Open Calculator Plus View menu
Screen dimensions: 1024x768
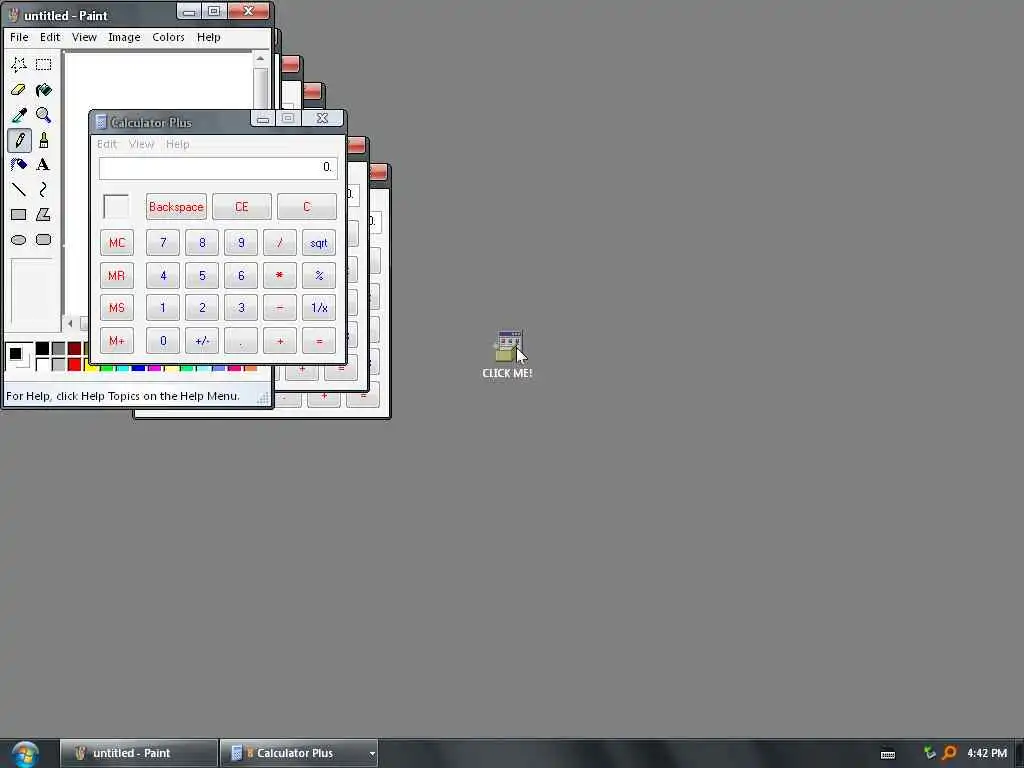coord(141,144)
